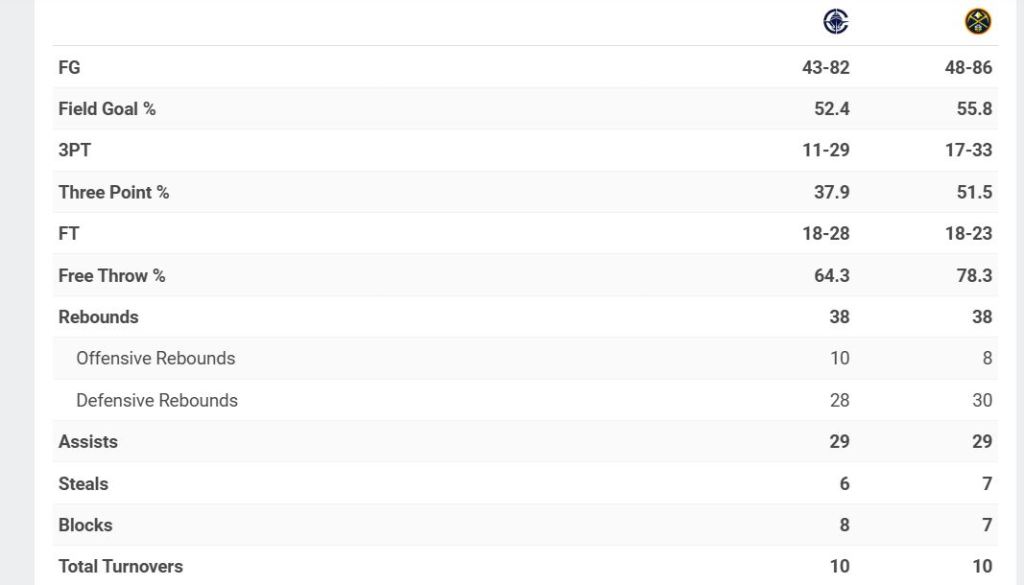The height and width of the screenshot is (585, 1024).
Task: Select the Defensive Rebounds sub-row label
Action: coord(157,400)
